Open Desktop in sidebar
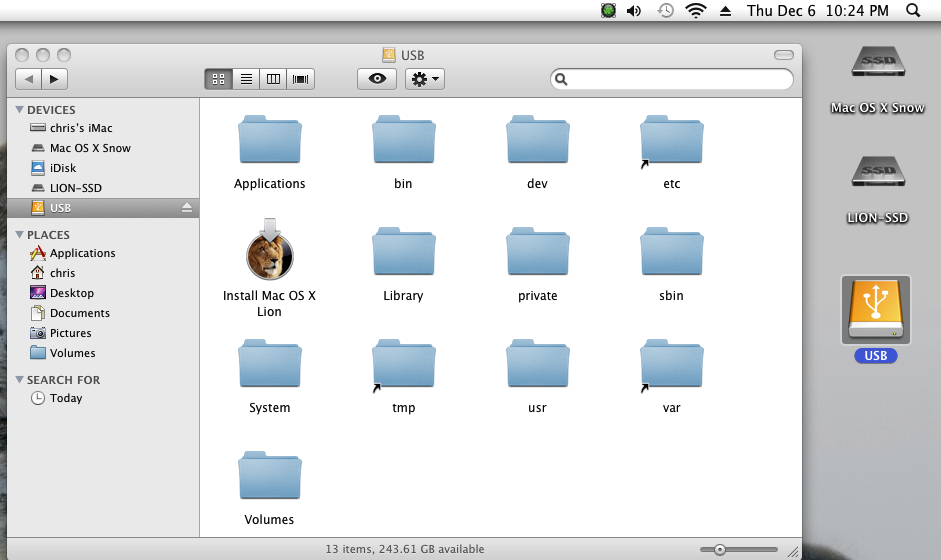Viewport: 941px width, 560px height. (x=103, y=293)
